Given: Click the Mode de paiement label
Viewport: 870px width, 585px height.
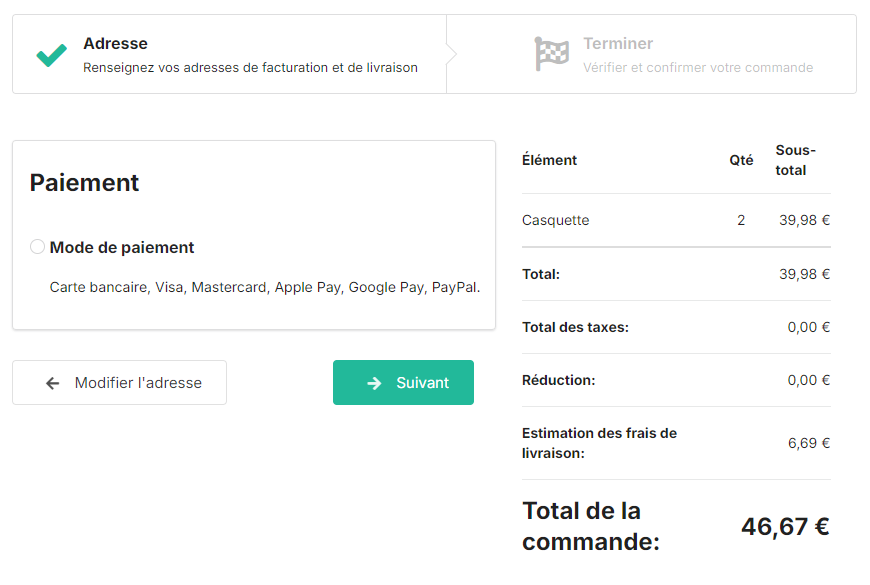Looking at the screenshot, I should tap(122, 248).
